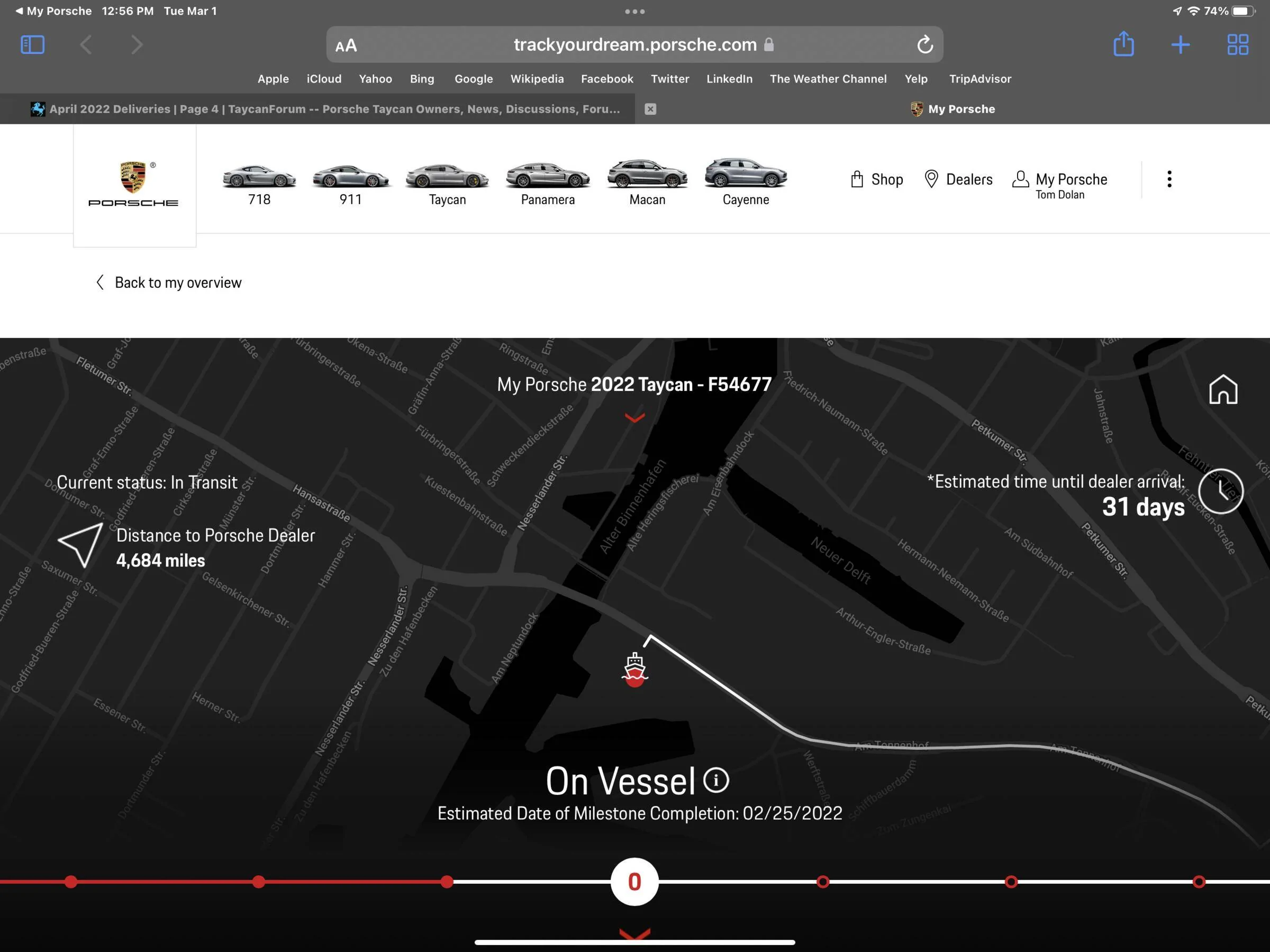
Task: Click the ship marker on the map
Action: [634, 670]
